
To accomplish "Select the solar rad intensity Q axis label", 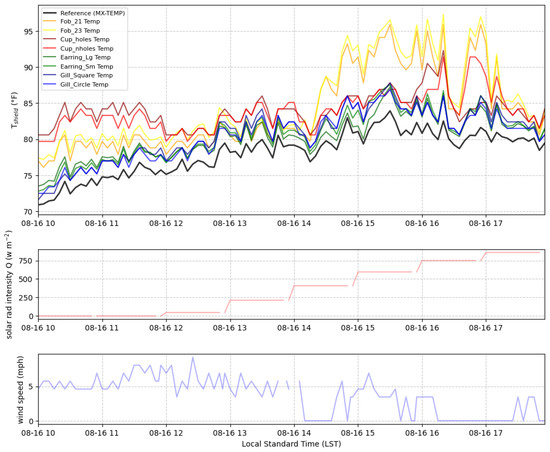I will 9,284.
